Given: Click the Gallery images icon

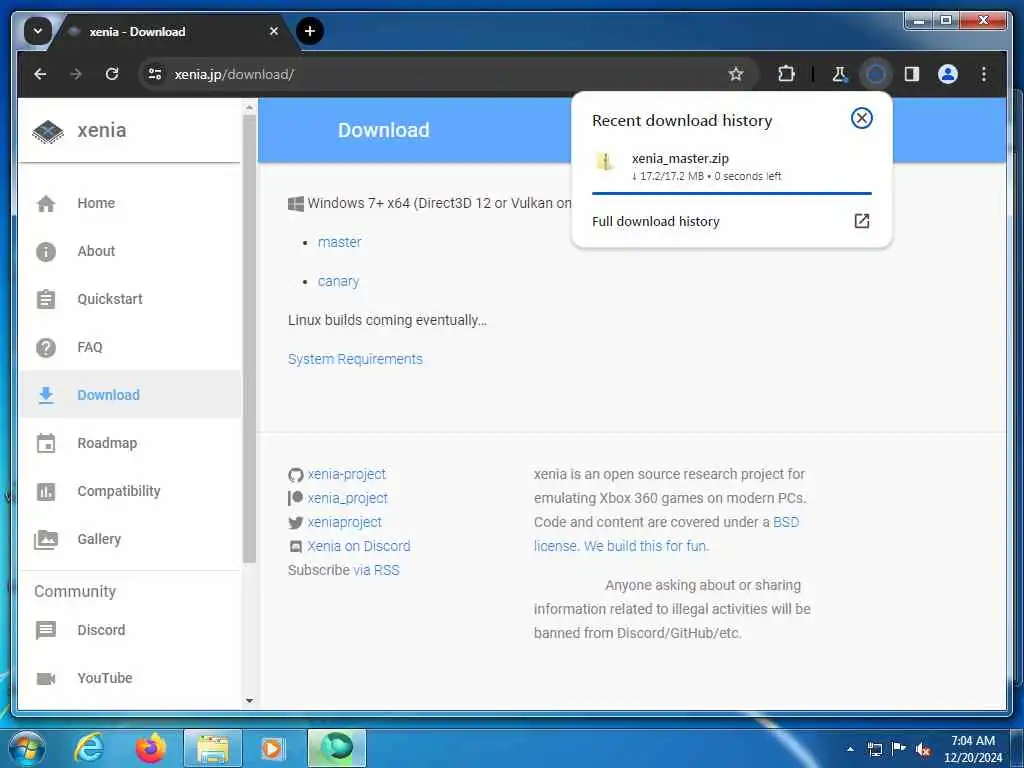Looking at the screenshot, I should tap(46, 539).
